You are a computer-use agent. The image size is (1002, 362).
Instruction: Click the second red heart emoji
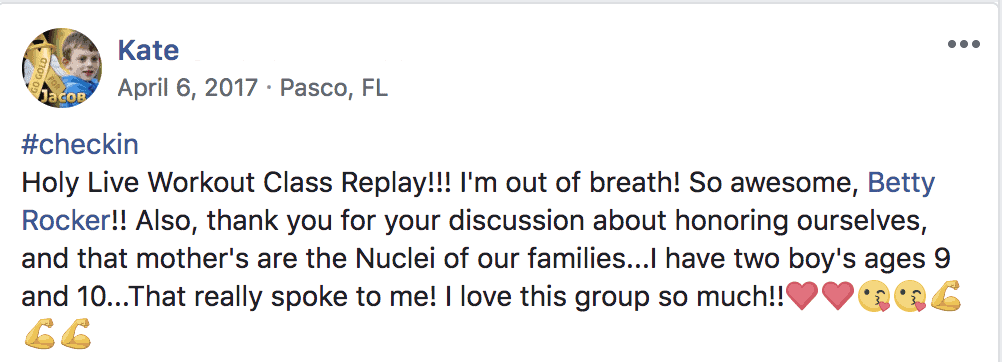[837, 297]
